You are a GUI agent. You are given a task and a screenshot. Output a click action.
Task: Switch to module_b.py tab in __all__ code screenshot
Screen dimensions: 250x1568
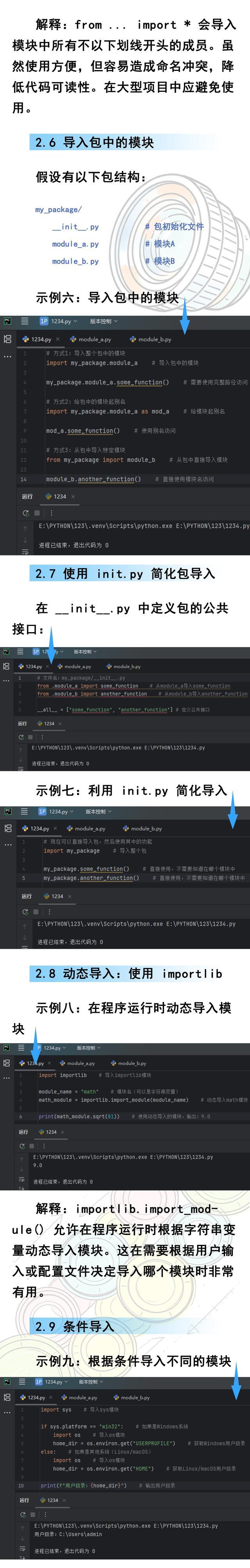123,666
